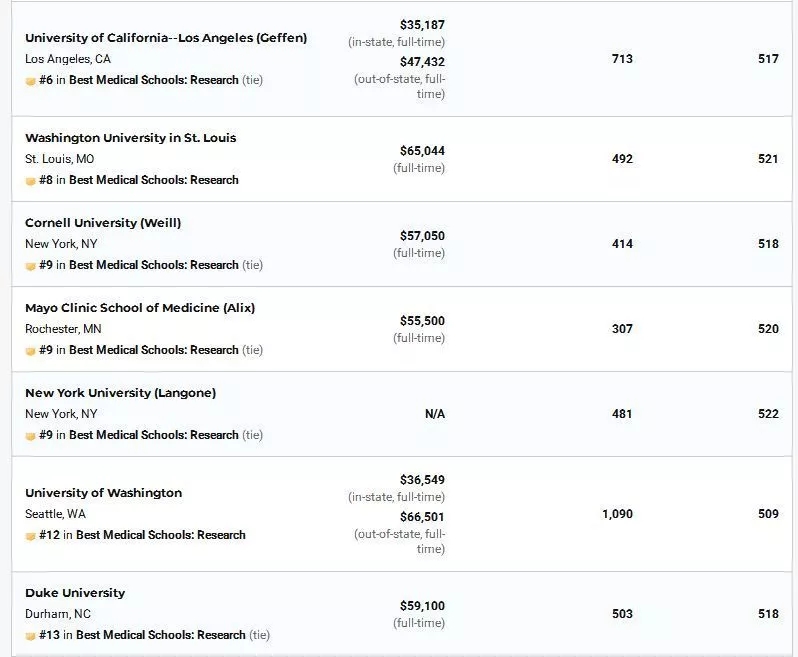Click the Duke University ranking badge icon

click(31, 635)
